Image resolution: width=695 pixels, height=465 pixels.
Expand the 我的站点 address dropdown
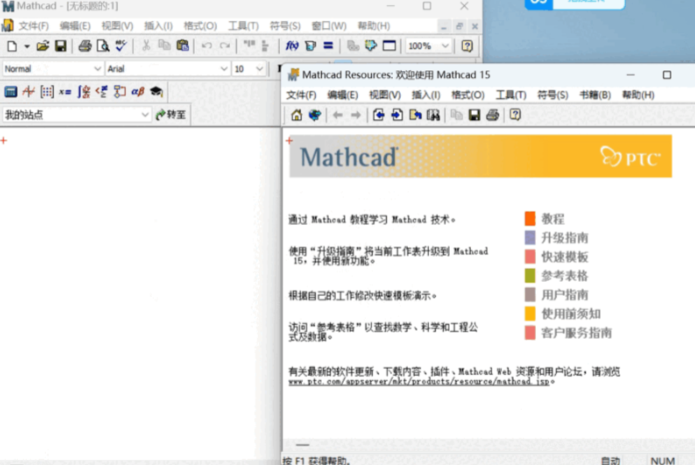tap(145, 115)
